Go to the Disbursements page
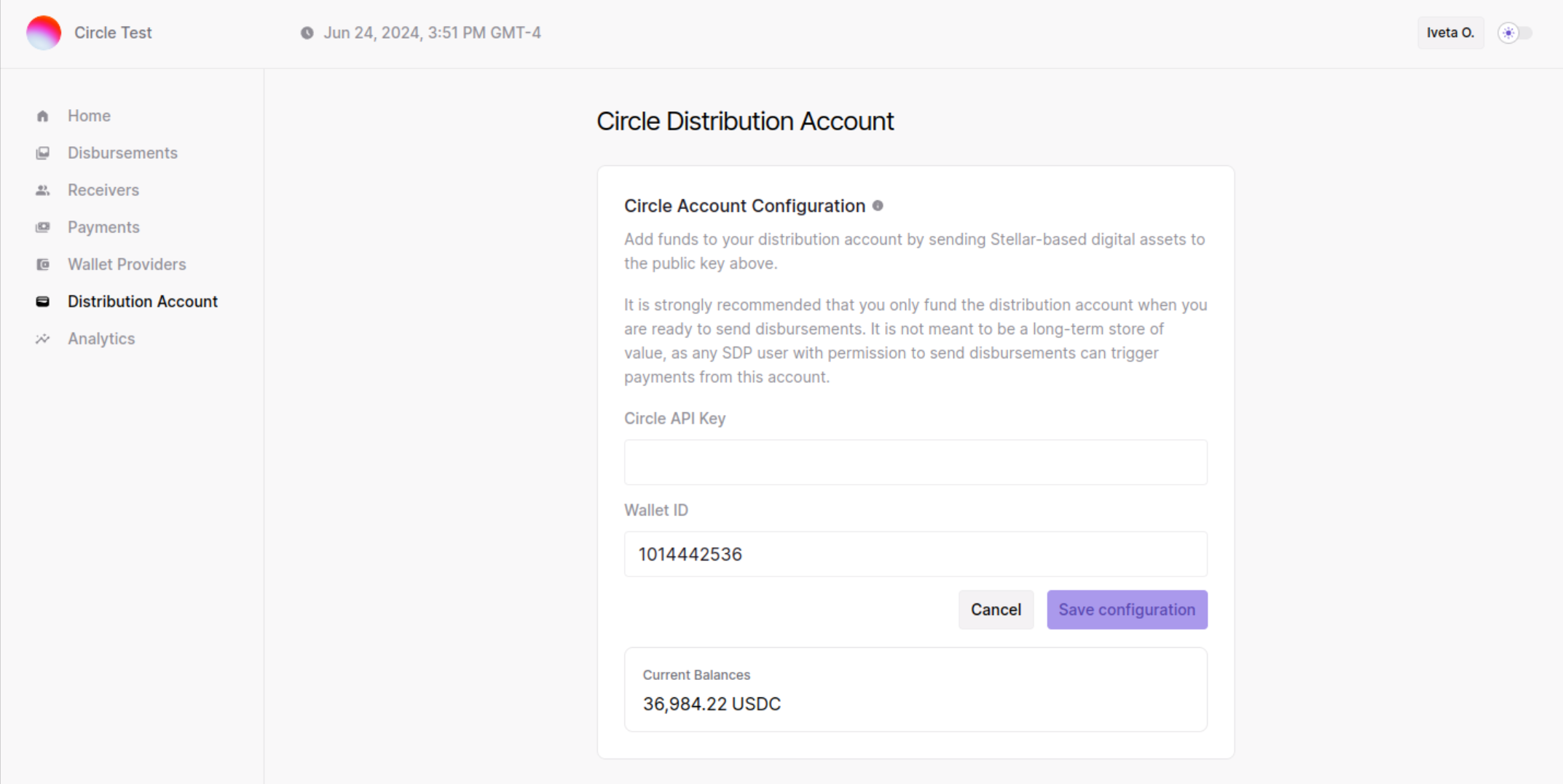1563x784 pixels. coord(122,153)
